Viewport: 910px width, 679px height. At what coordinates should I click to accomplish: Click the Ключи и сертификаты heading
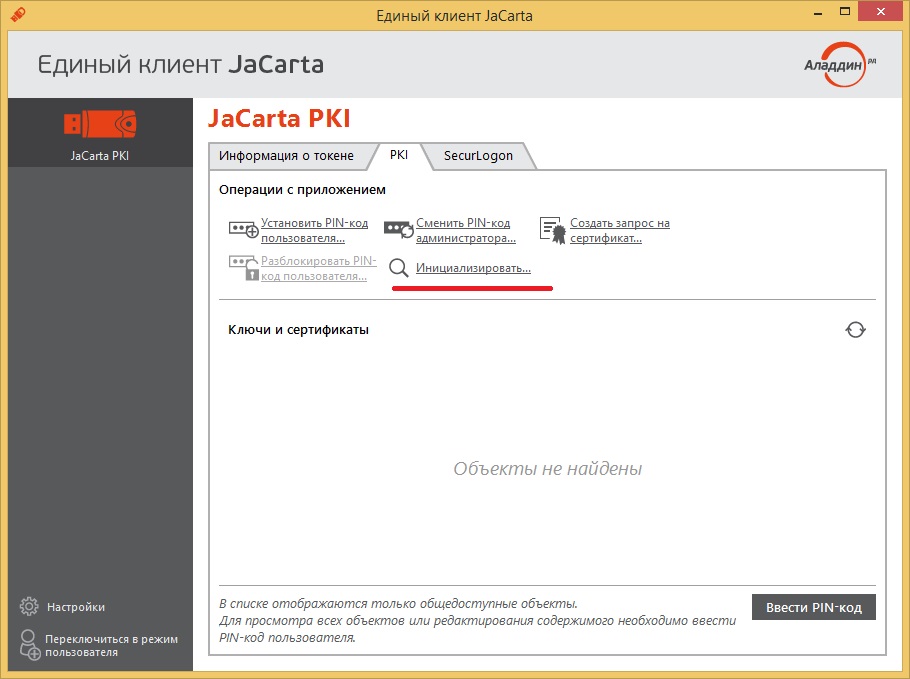pyautogui.click(x=298, y=330)
